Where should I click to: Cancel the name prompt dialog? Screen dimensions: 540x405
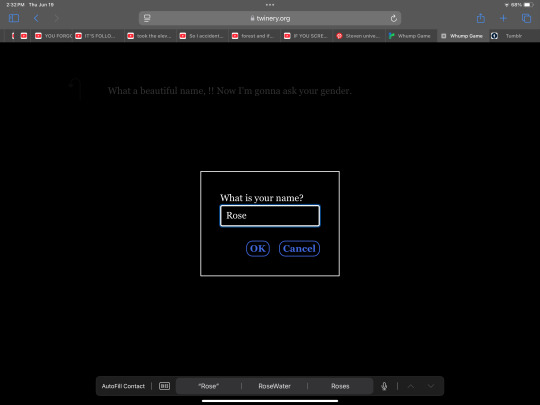pyautogui.click(x=299, y=249)
